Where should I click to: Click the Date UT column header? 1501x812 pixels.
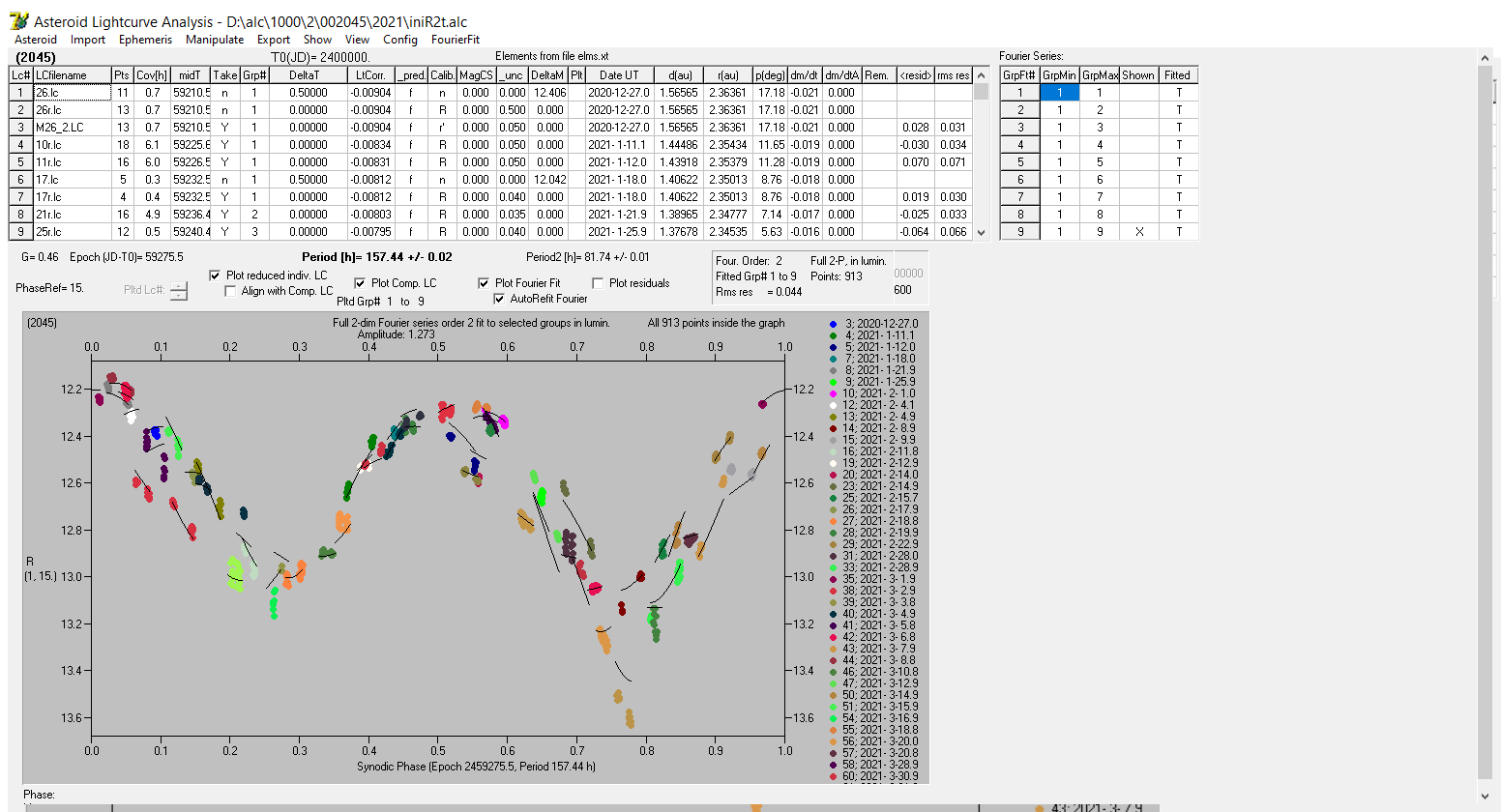pos(619,75)
